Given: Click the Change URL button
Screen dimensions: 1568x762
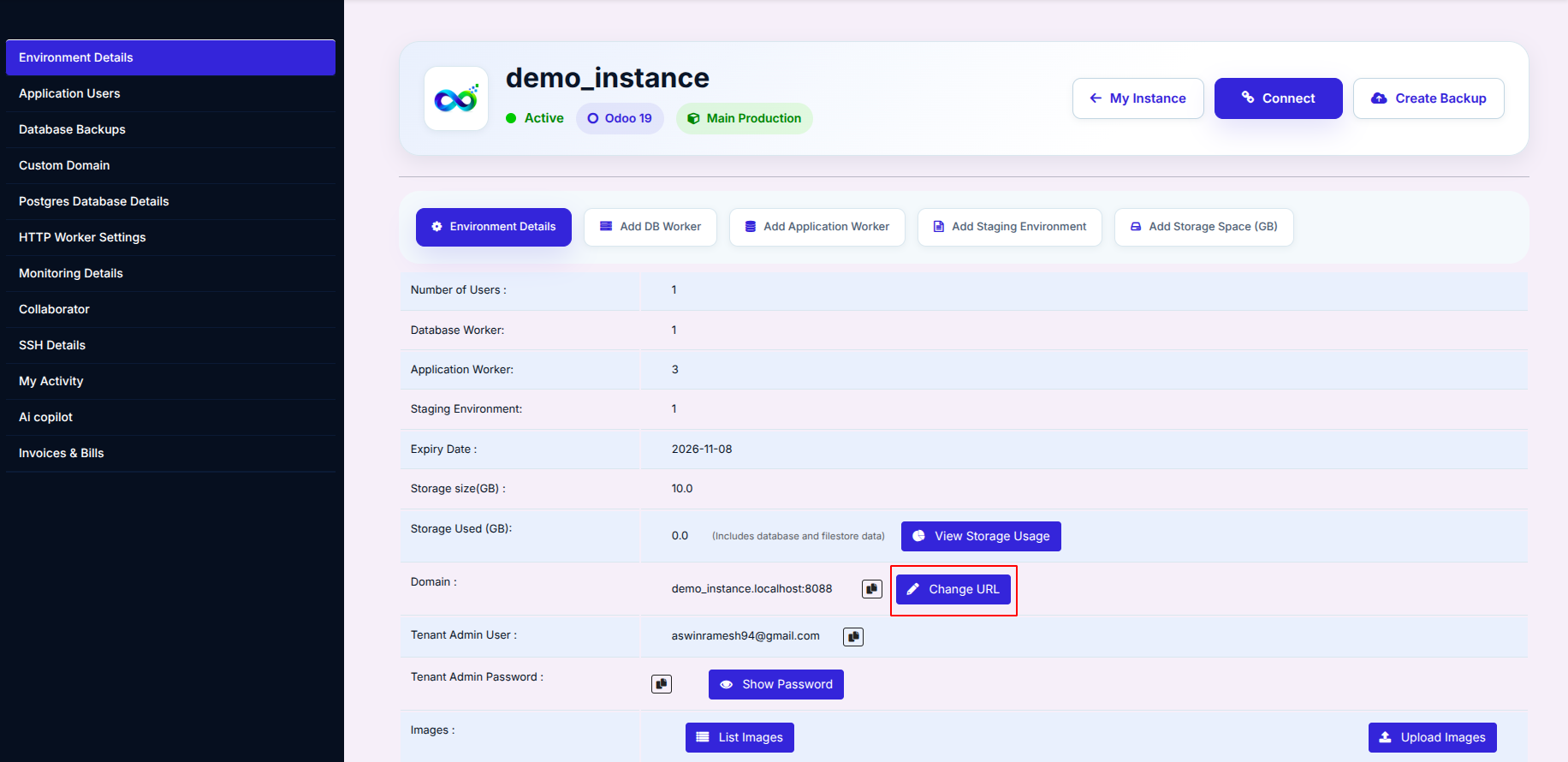Looking at the screenshot, I should coord(953,589).
